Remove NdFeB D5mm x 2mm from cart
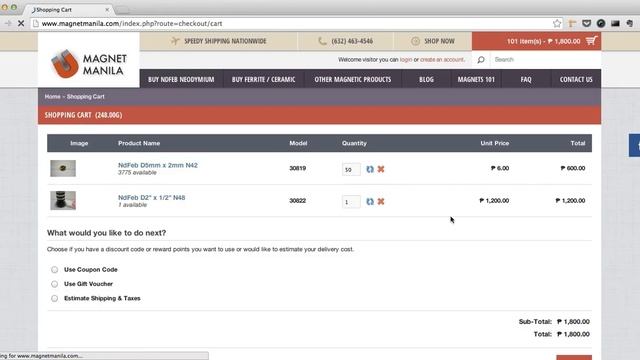 tap(381, 169)
